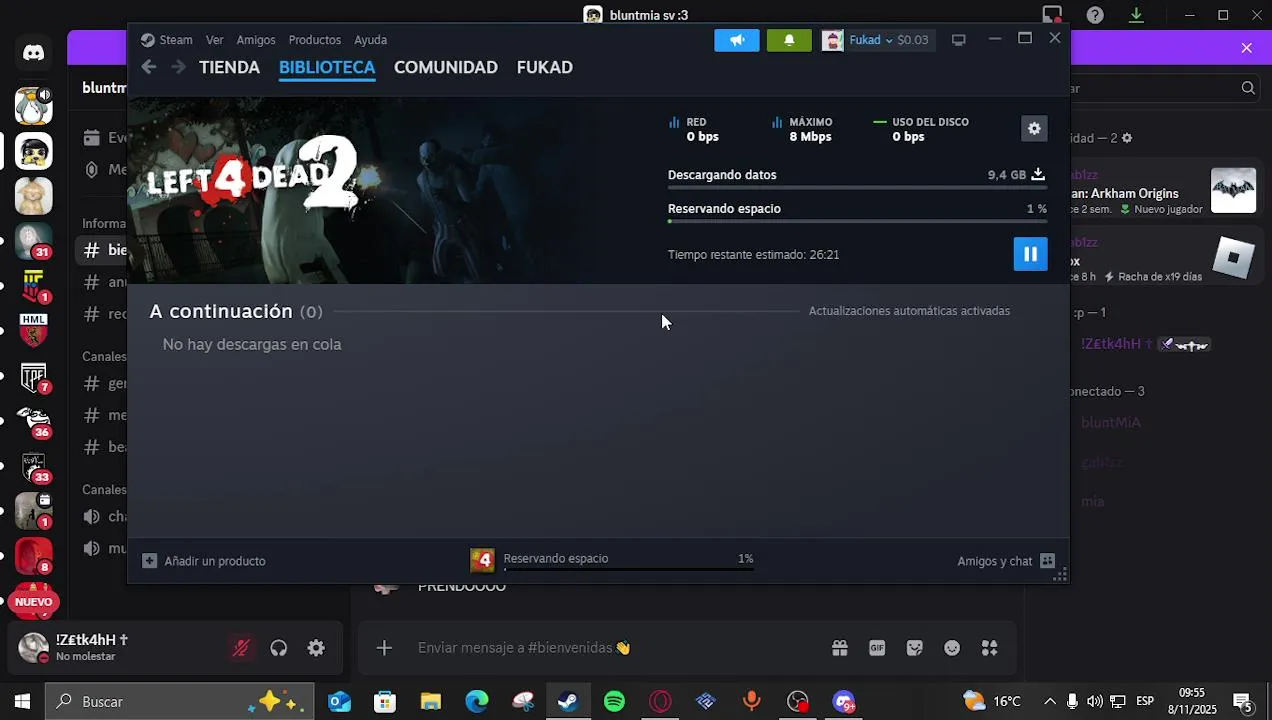Screen dimensions: 1272x720
Task: Click Añadir un producto
Action: (204, 561)
